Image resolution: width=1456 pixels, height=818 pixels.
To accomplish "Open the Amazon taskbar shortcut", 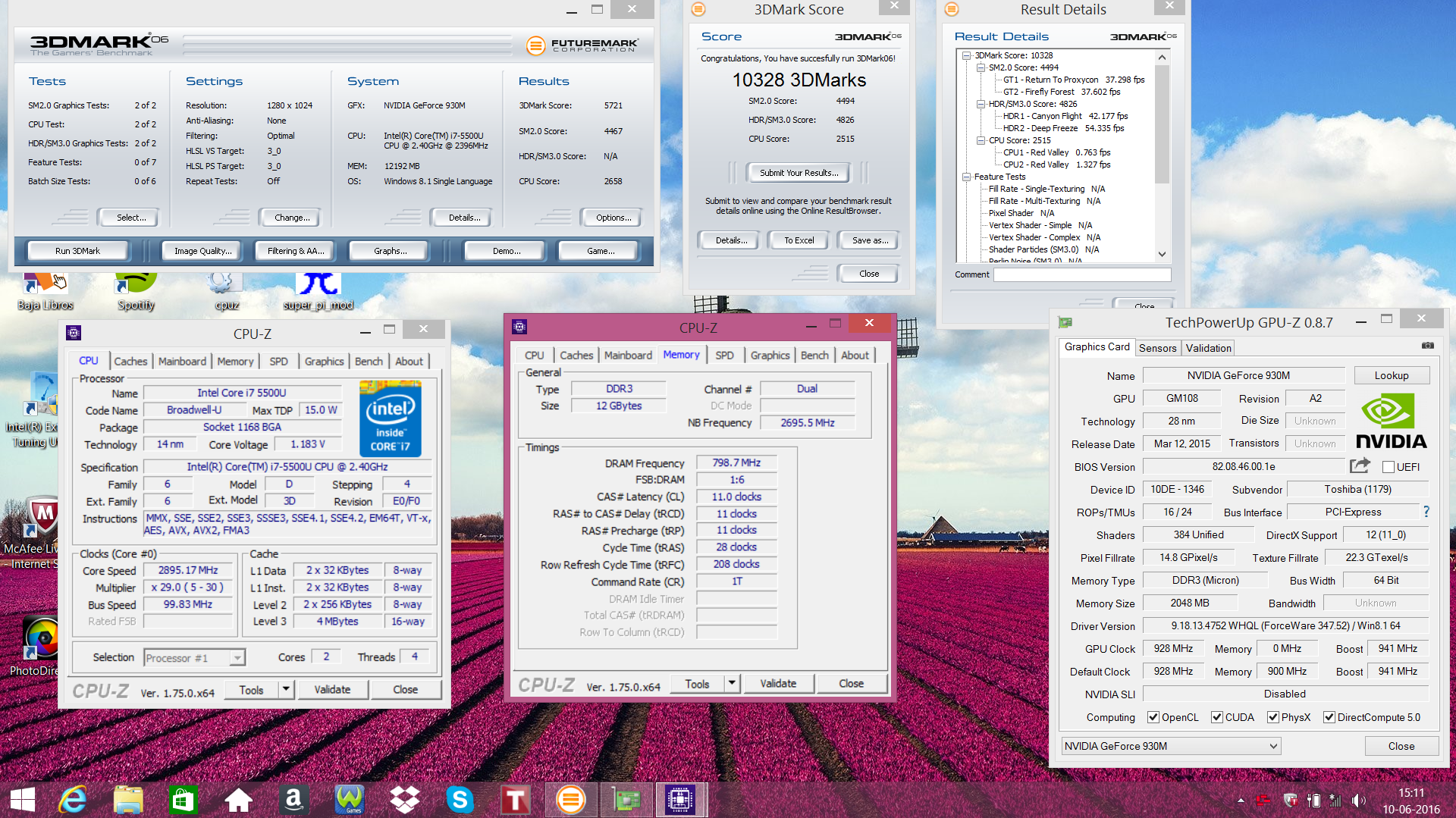I will click(x=293, y=800).
